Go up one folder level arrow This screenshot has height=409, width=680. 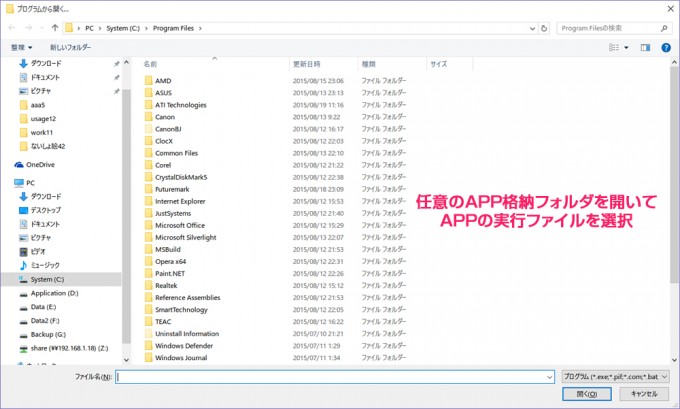coord(55,28)
